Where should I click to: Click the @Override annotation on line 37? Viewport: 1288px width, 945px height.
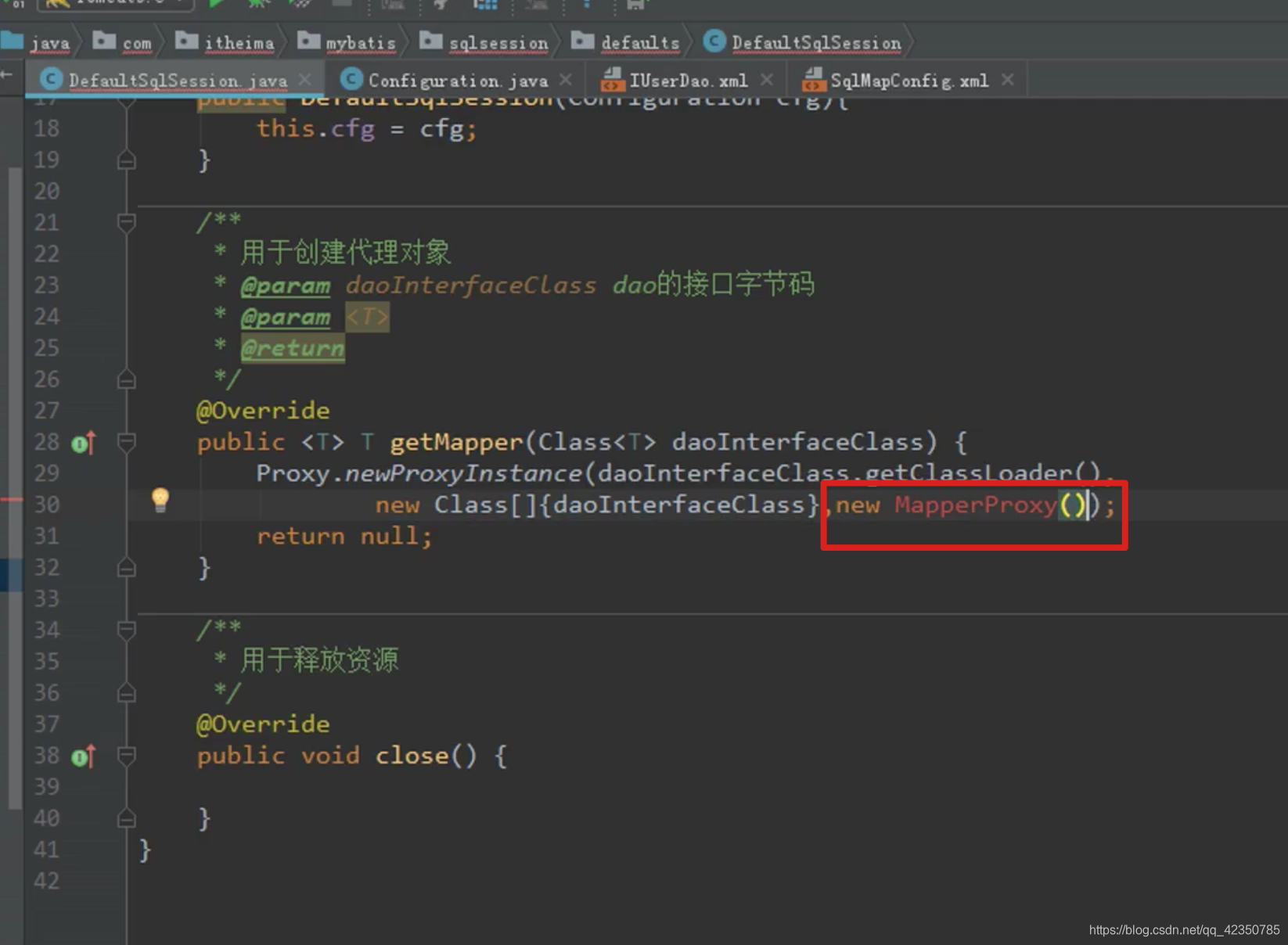pyautogui.click(x=263, y=724)
